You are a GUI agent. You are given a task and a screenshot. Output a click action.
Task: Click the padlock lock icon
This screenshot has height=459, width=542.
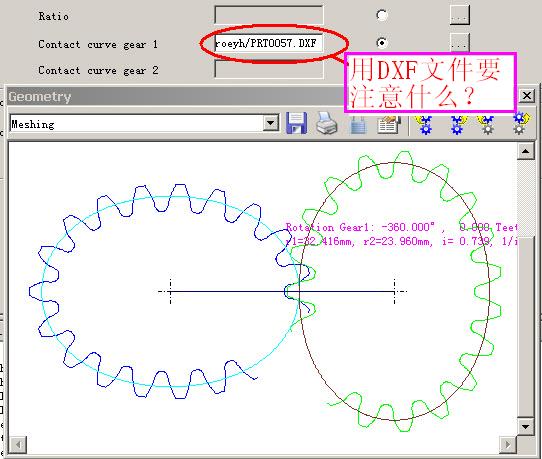pyautogui.click(x=358, y=124)
